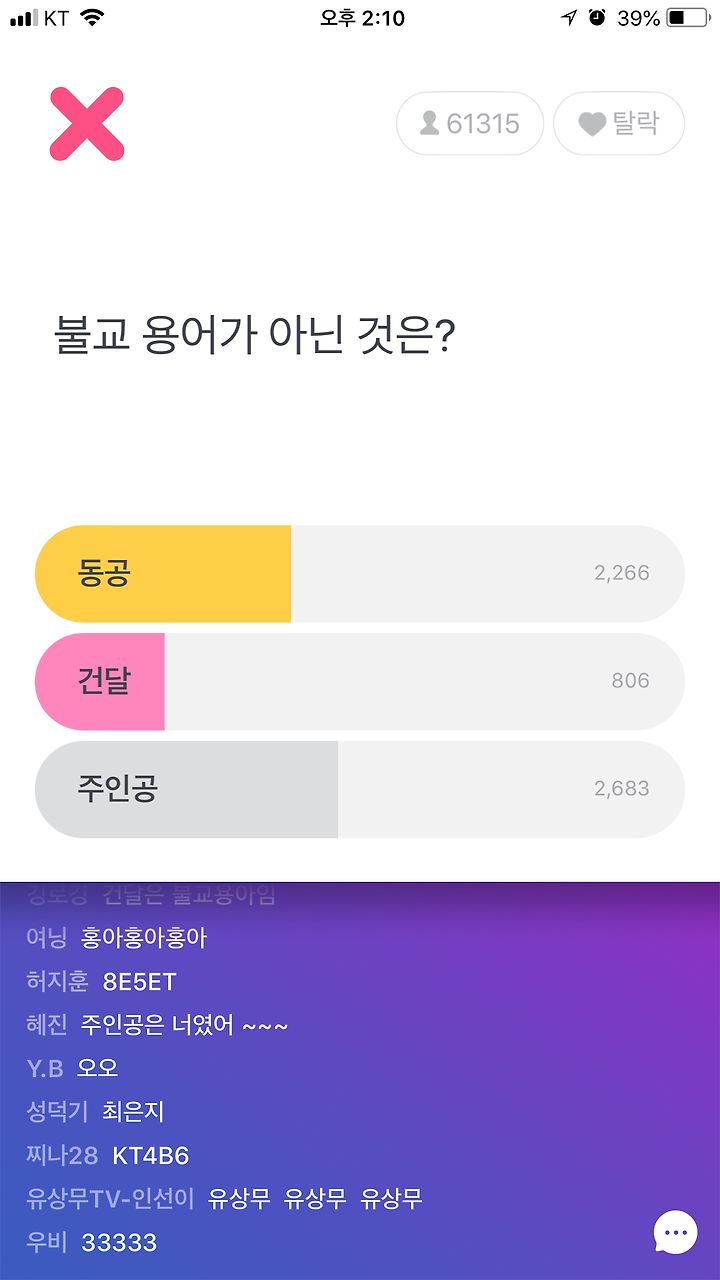This screenshot has width=720, height=1280.
Task: Tap the battery indicator icon
Action: coord(688,18)
